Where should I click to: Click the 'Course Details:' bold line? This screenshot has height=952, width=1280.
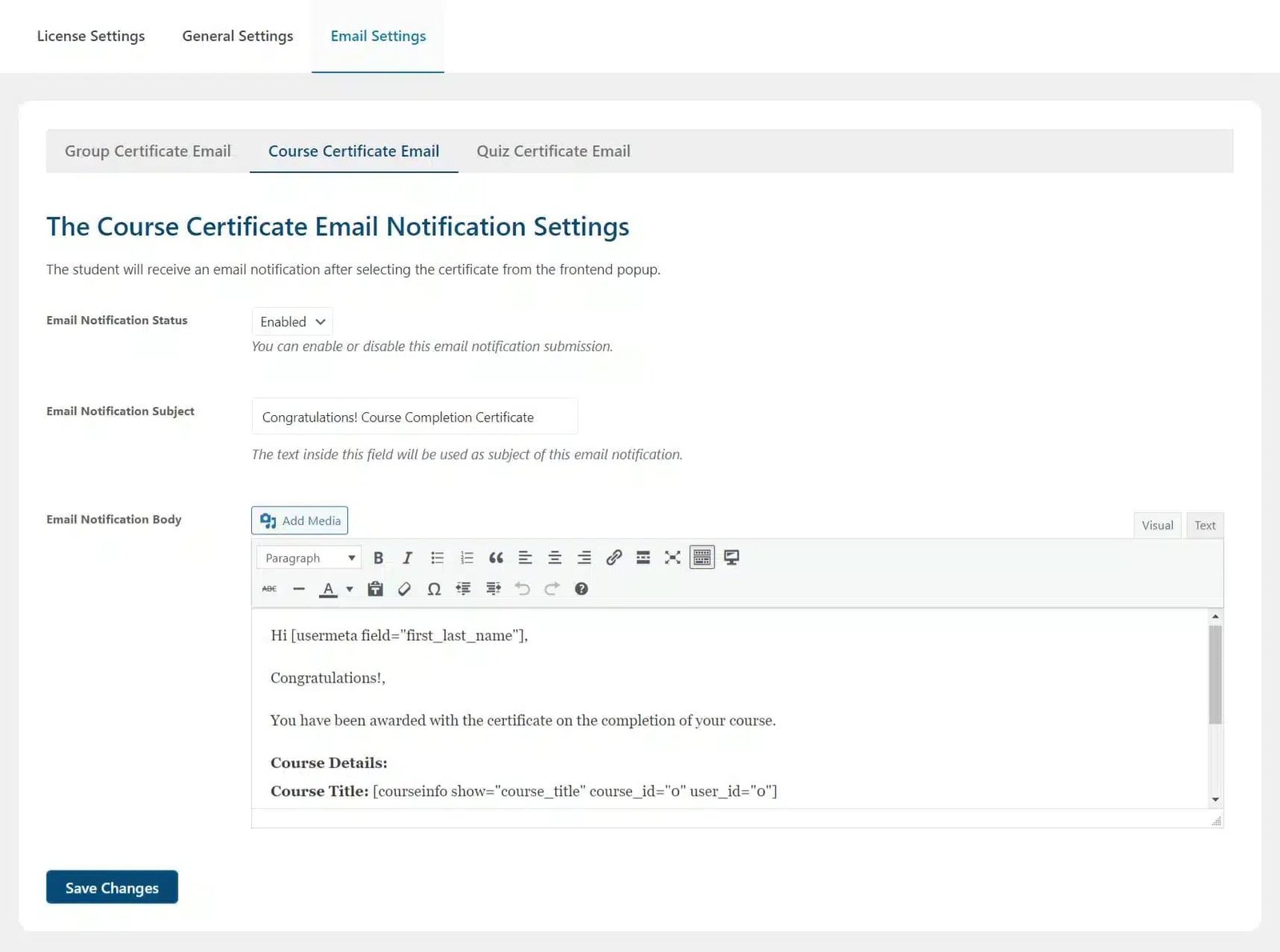(x=329, y=763)
